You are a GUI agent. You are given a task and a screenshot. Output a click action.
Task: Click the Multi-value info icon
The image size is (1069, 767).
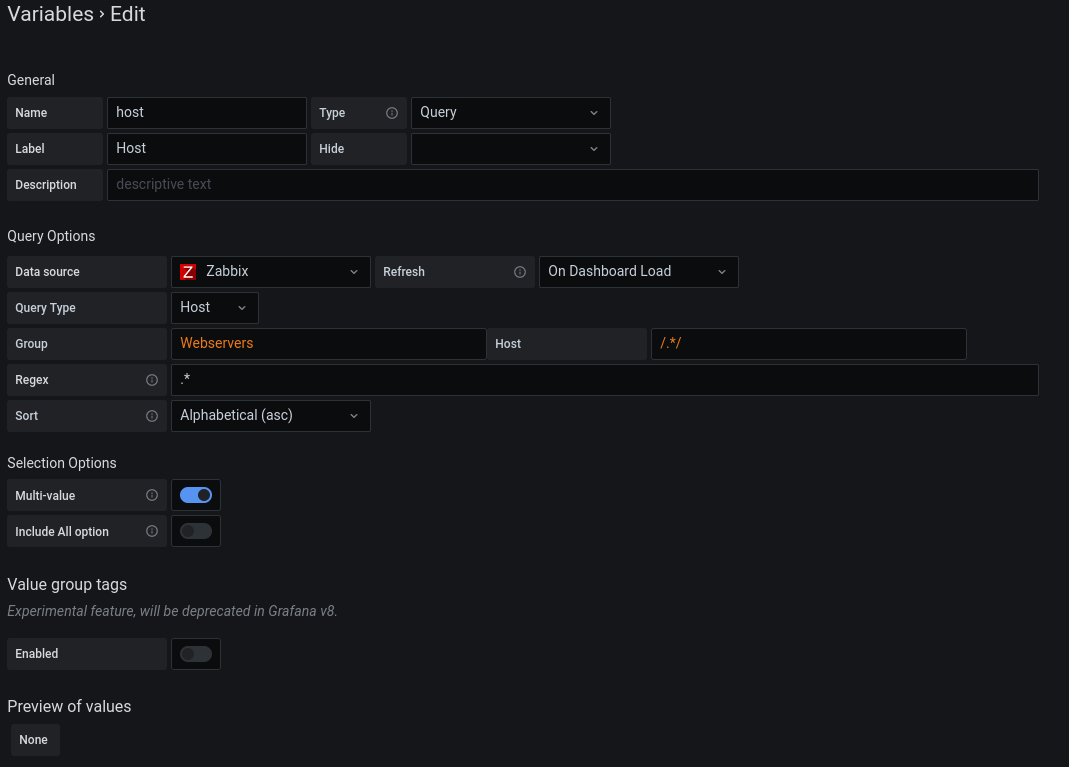tap(152, 495)
